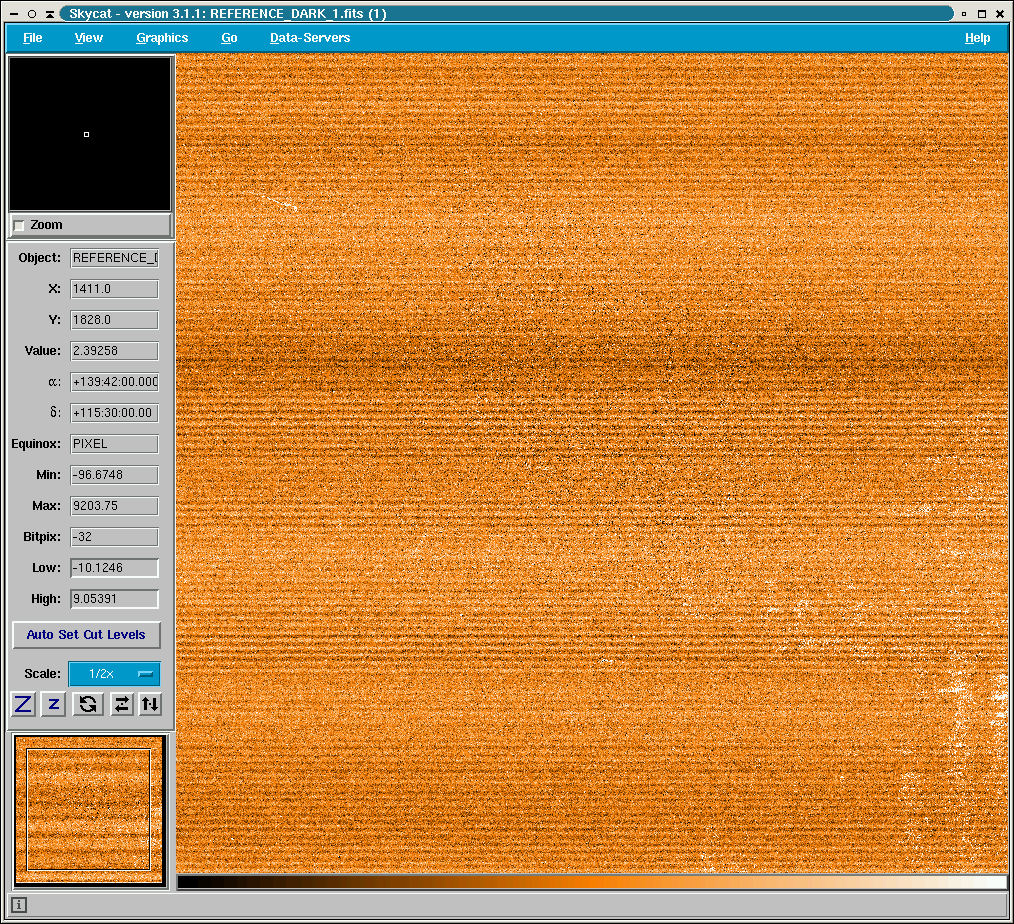The width and height of the screenshot is (1014, 924).
Task: Click the info icon in the status bar
Action: (19, 905)
